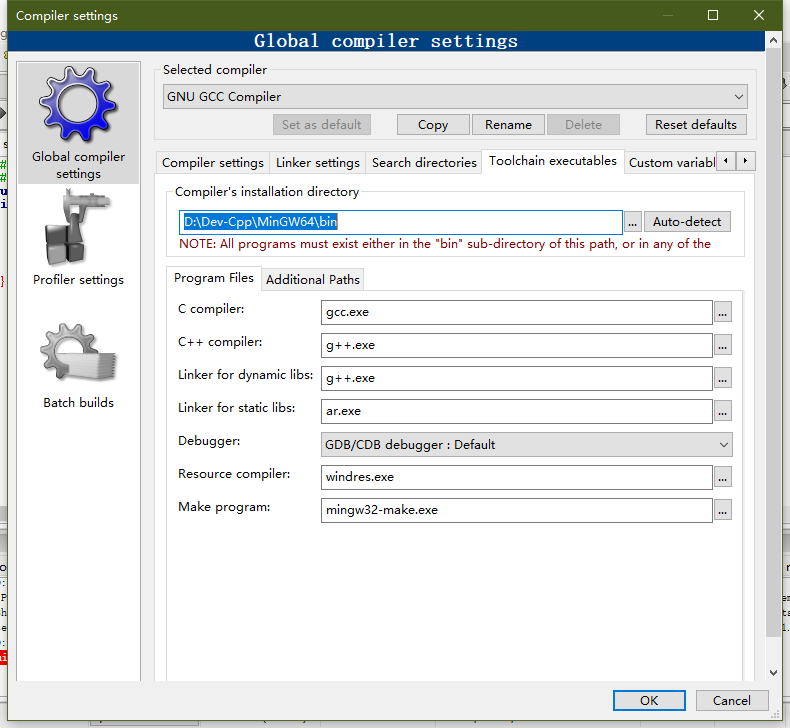
Task: Browse for static libs linker executable
Action: pos(722,412)
